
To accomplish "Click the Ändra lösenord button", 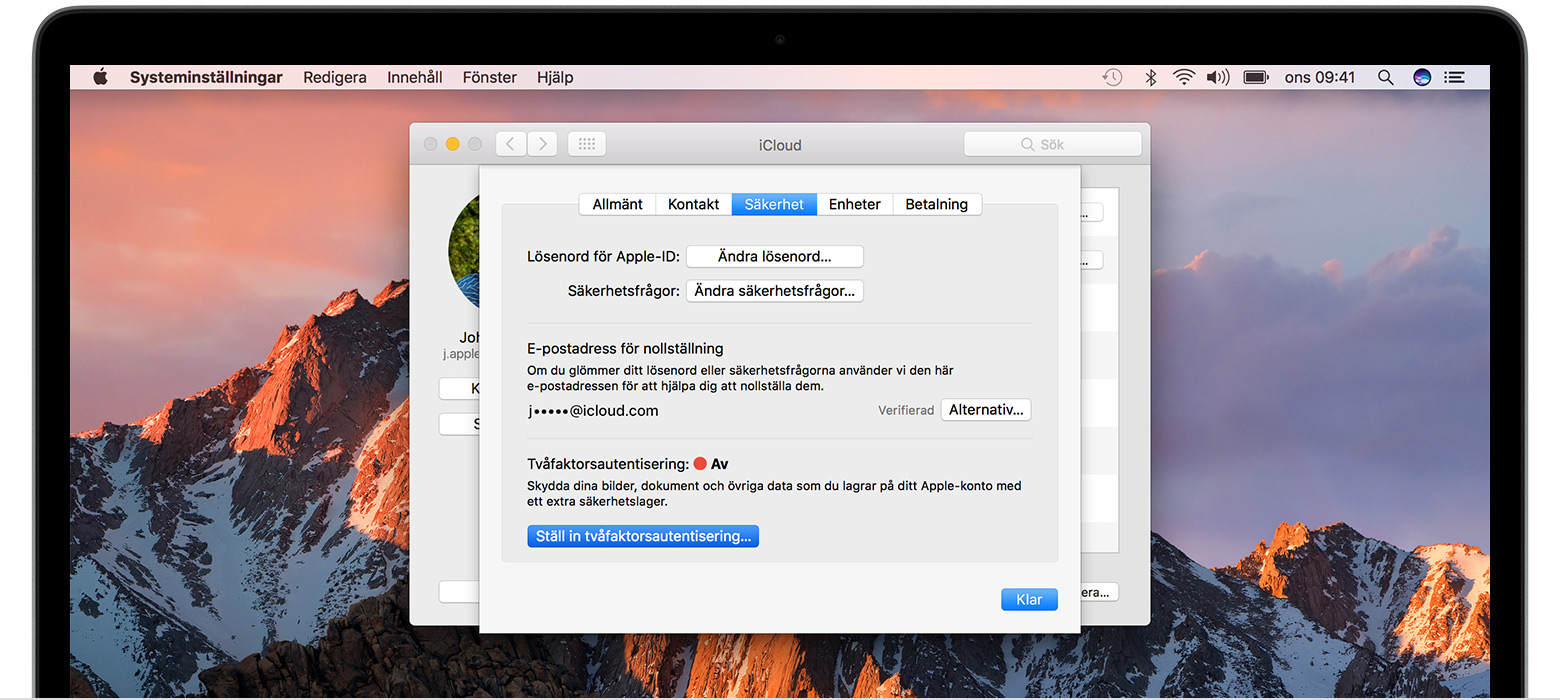I will tap(774, 257).
